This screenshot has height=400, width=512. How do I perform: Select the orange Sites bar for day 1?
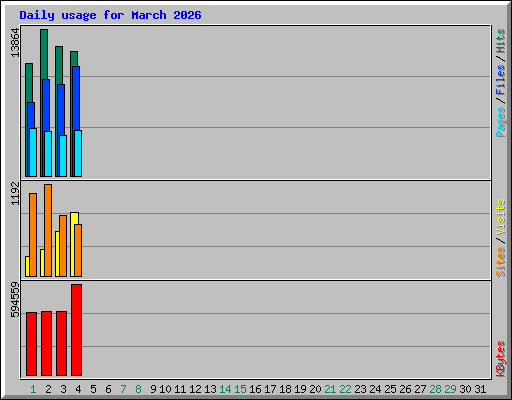click(x=33, y=235)
